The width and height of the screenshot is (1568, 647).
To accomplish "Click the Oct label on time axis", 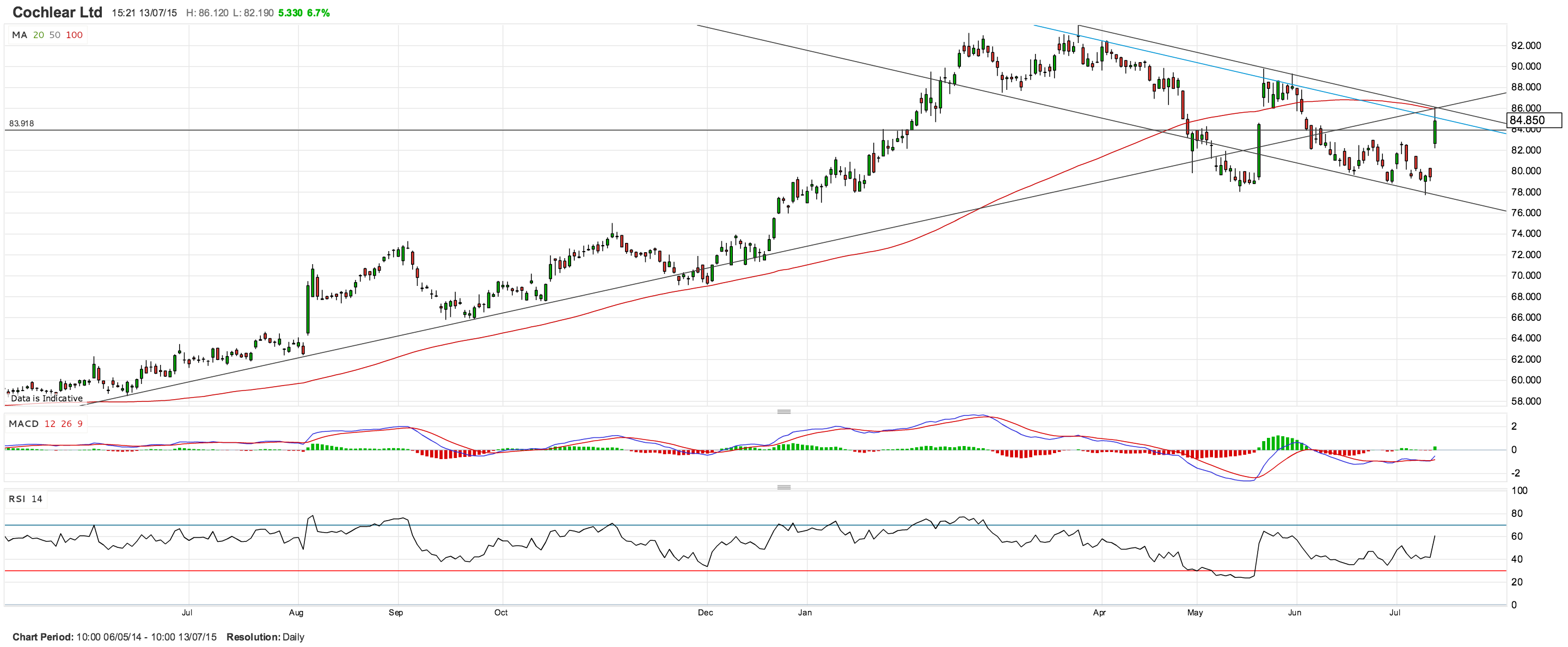I will pyautogui.click(x=501, y=613).
